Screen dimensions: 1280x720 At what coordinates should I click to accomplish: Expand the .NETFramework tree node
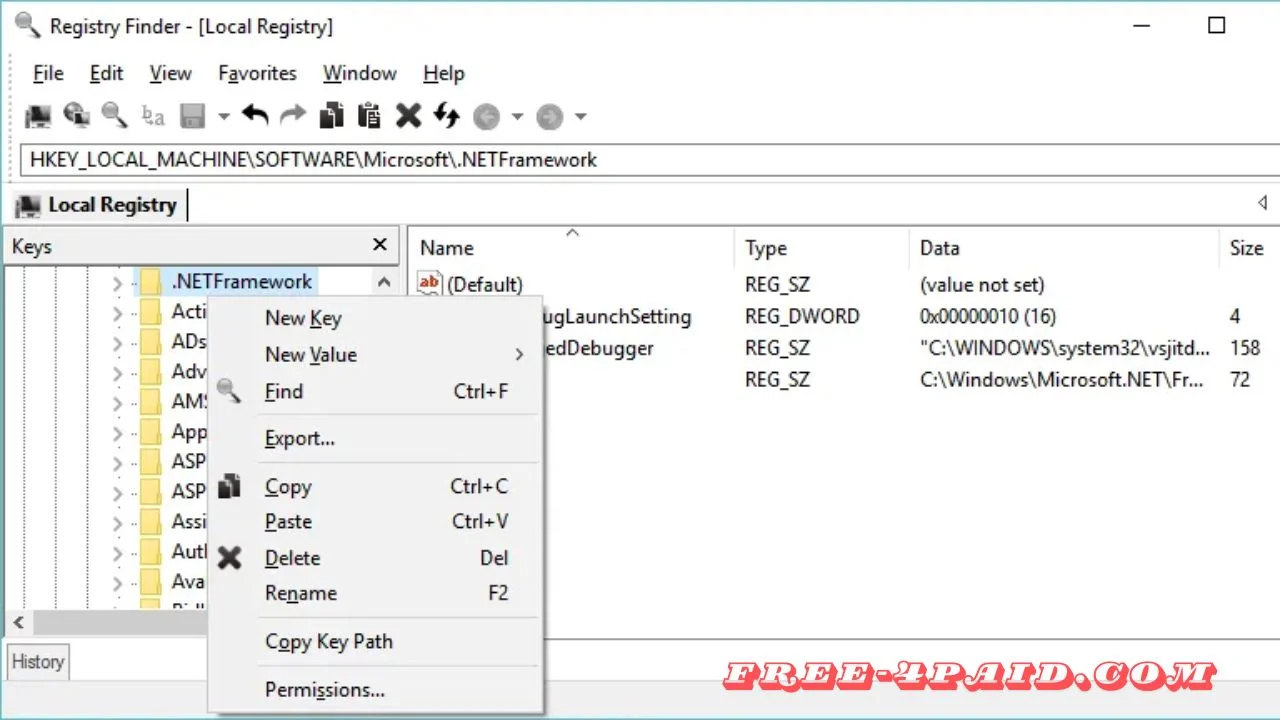click(118, 284)
